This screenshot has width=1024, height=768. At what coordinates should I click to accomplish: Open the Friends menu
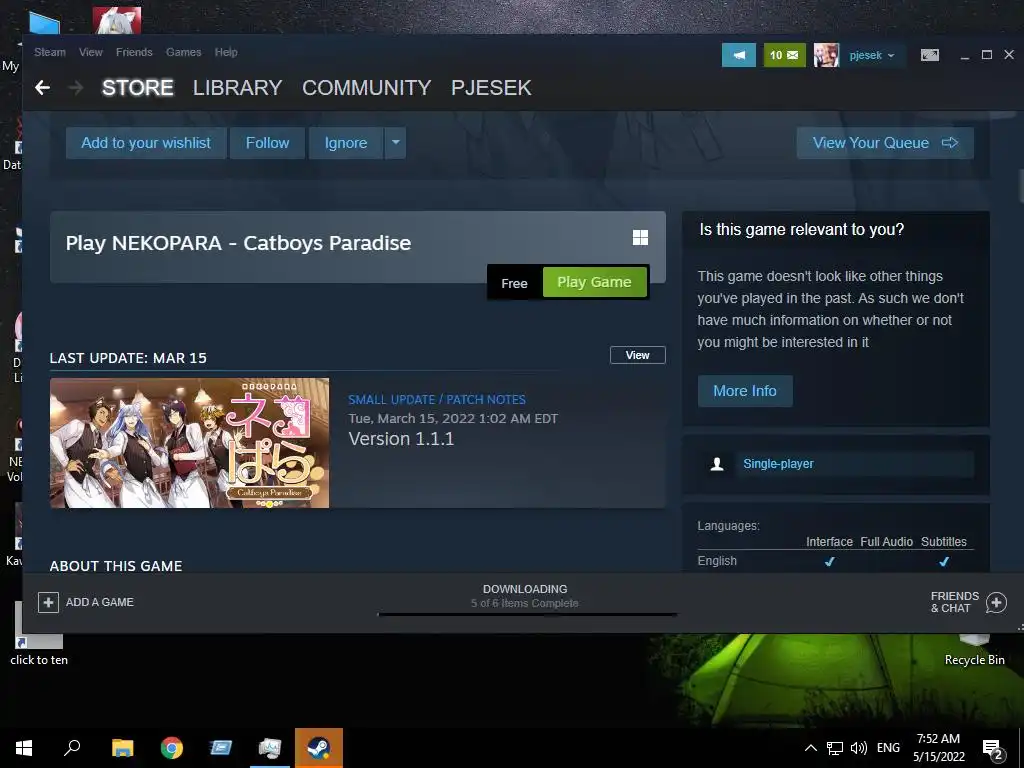[x=134, y=52]
